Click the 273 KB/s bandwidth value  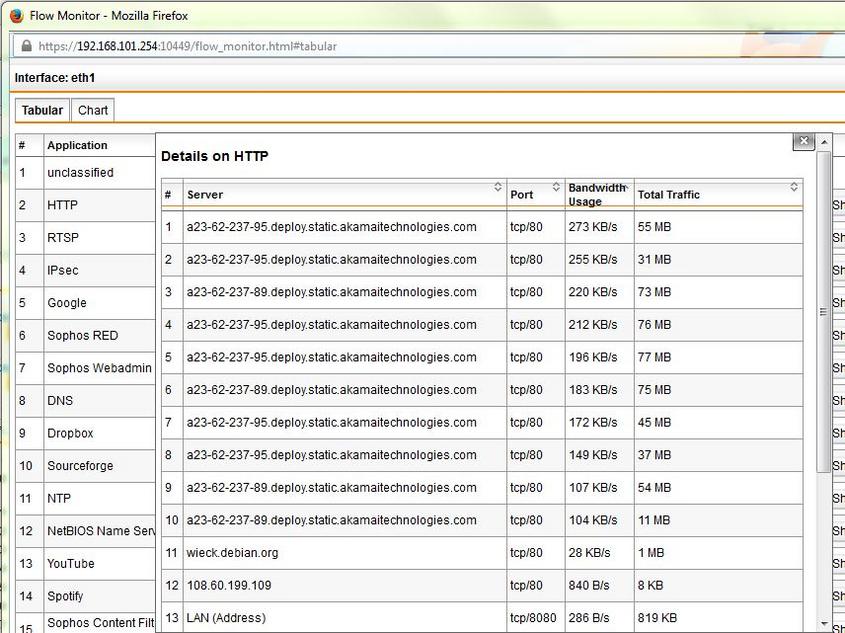[593, 227]
